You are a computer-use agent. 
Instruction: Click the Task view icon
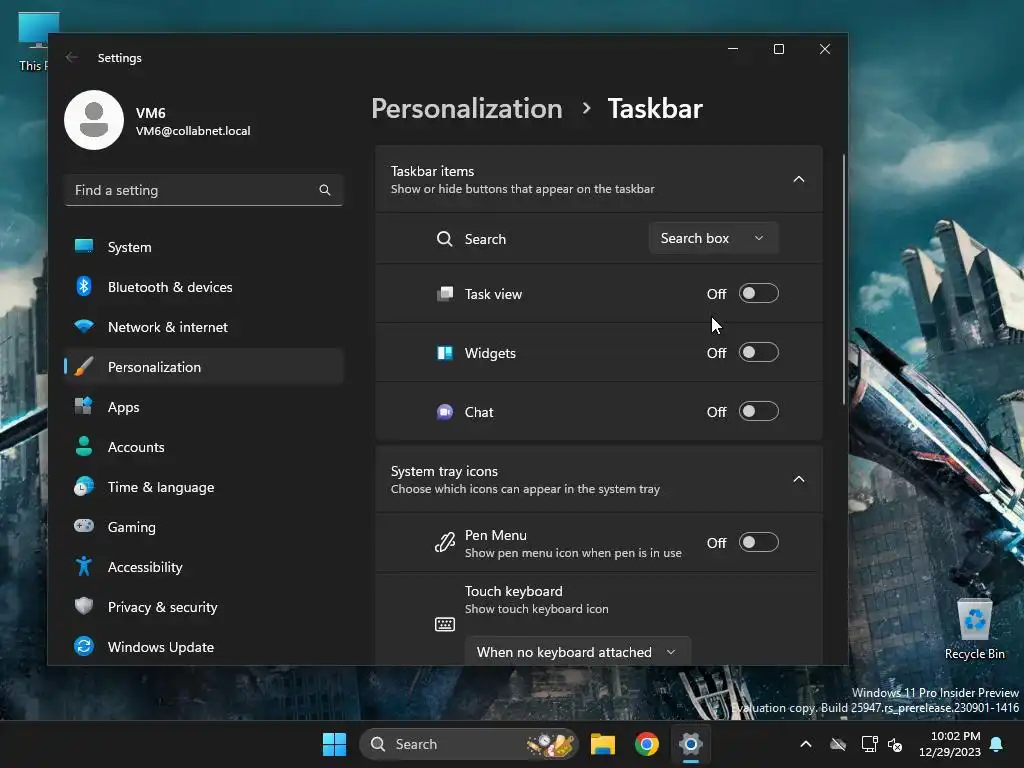[x=445, y=293]
